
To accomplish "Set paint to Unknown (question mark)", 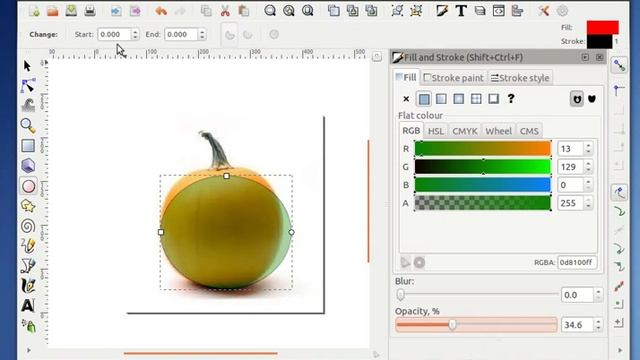I will pos(511,98).
